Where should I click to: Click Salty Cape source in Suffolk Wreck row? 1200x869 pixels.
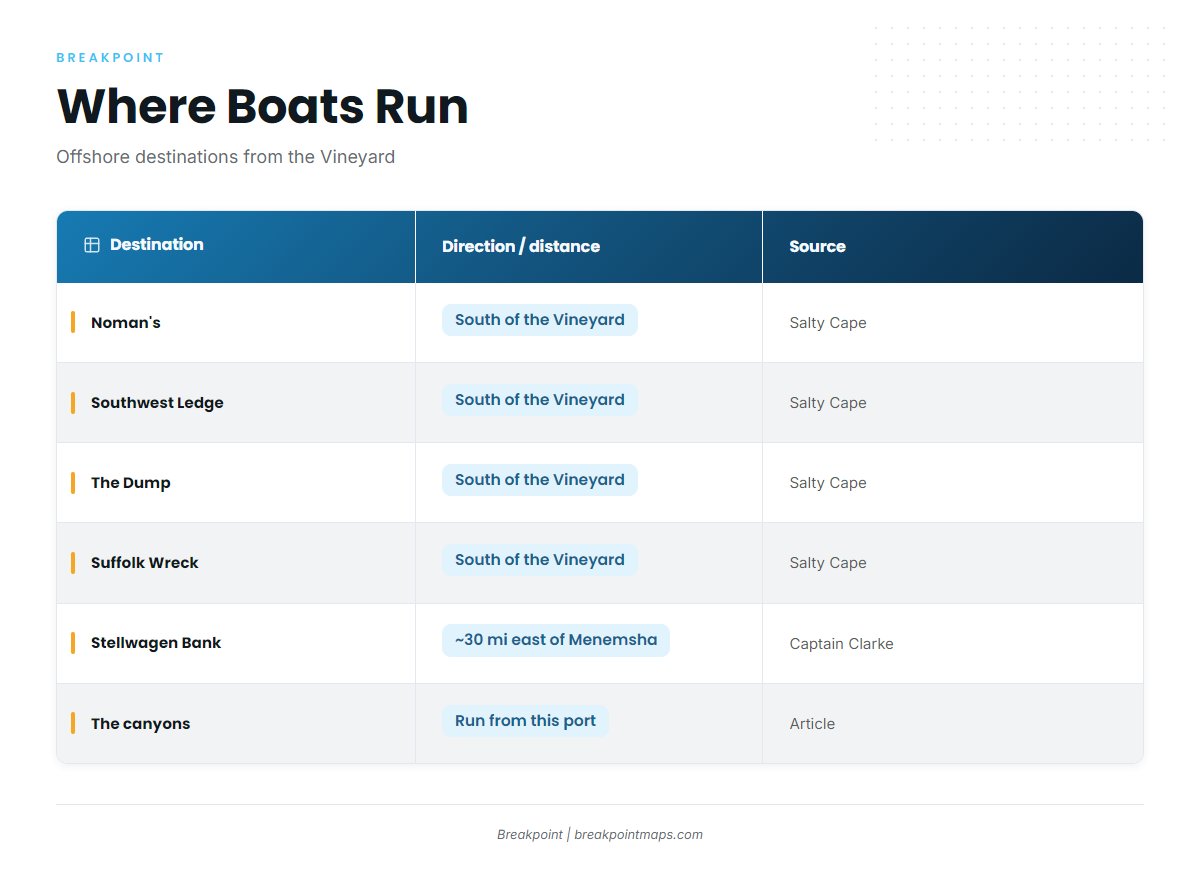pyautogui.click(x=828, y=563)
